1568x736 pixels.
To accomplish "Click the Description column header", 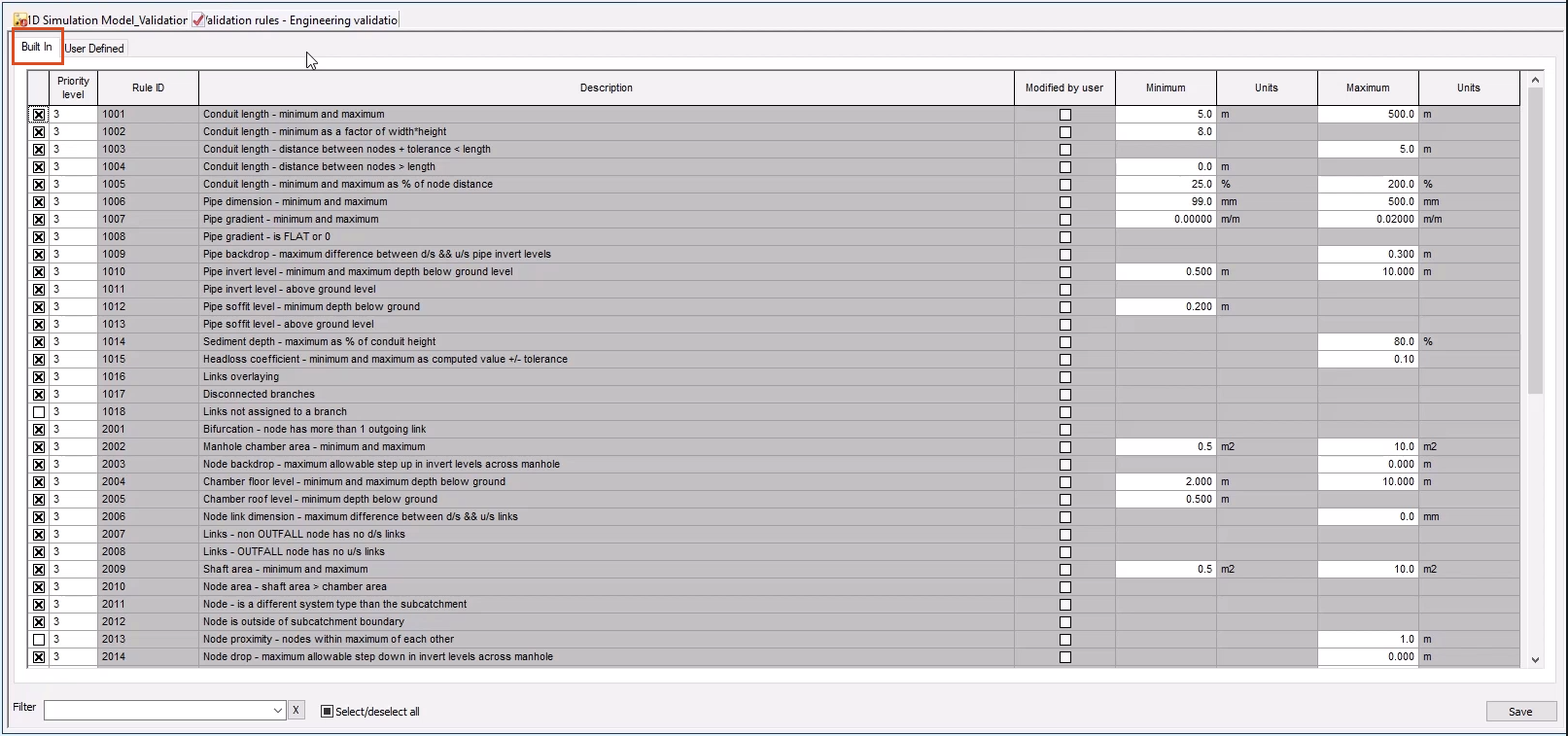I will (x=606, y=88).
